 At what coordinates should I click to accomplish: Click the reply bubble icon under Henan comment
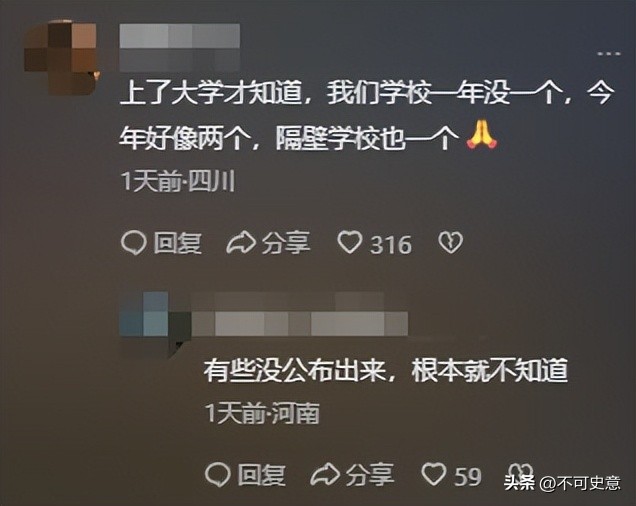[x=217, y=475]
